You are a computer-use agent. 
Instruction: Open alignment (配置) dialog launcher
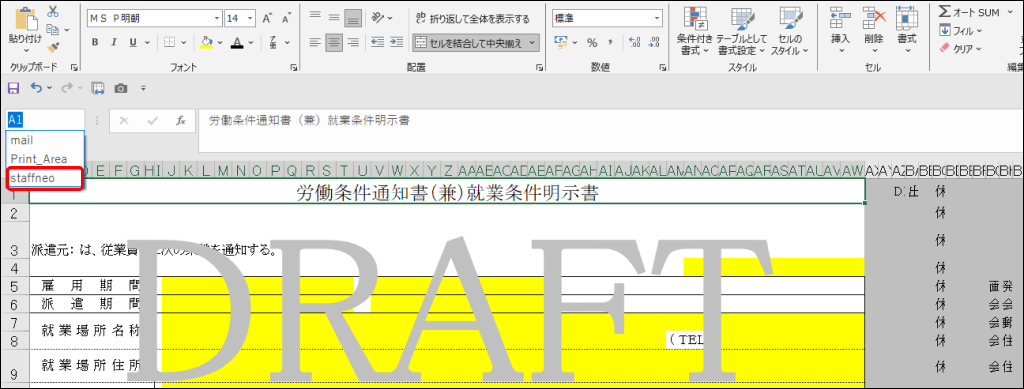(x=539, y=67)
